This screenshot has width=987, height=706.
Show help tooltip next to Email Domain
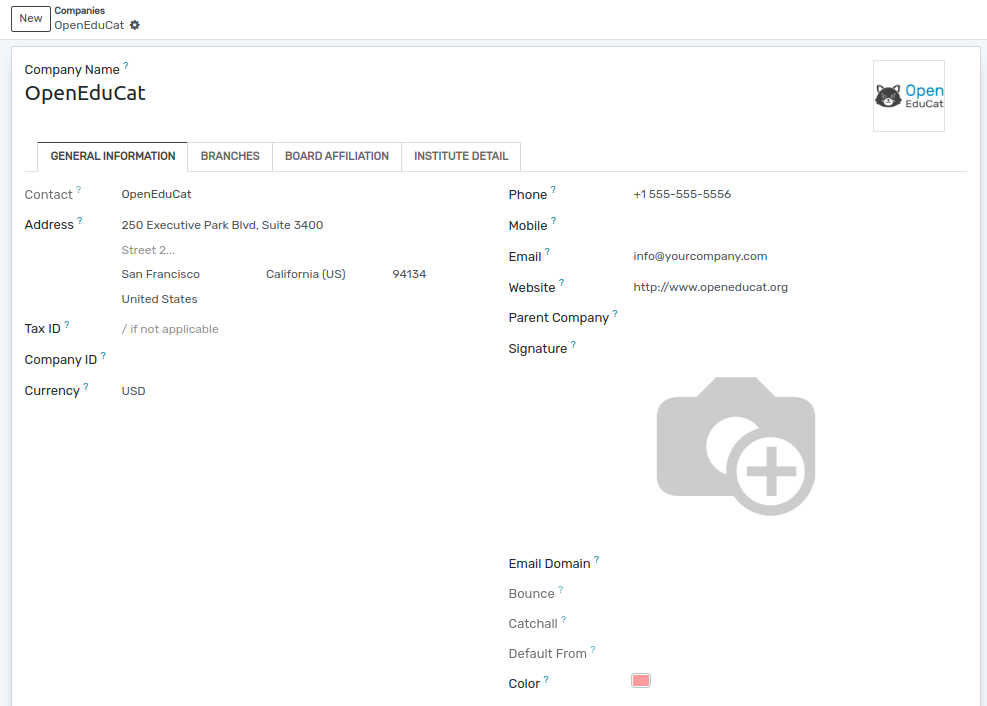click(596, 559)
